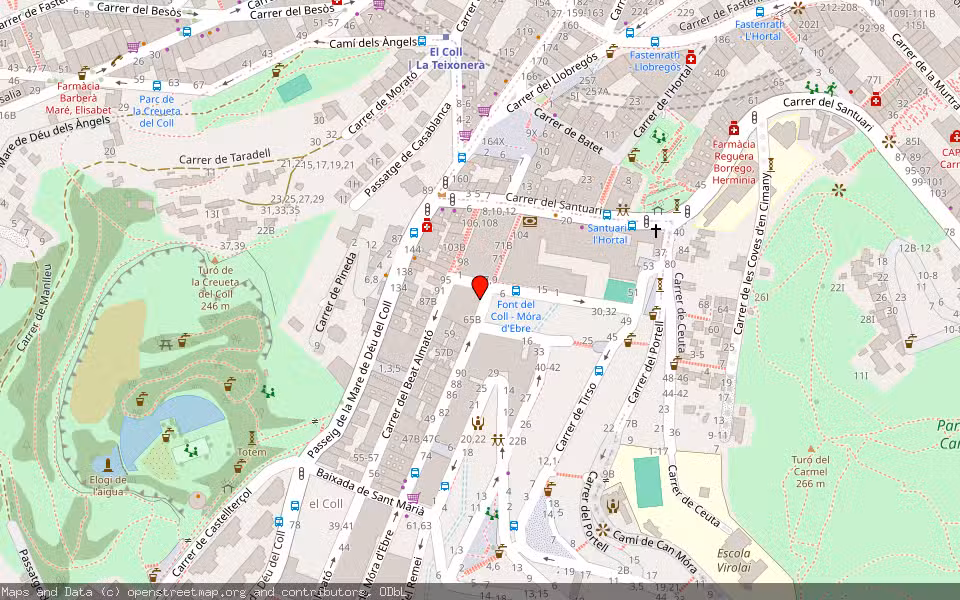This screenshot has width=960, height=600.
Task: Select the playground icon near house numbers 20,22
Action: 478,423
